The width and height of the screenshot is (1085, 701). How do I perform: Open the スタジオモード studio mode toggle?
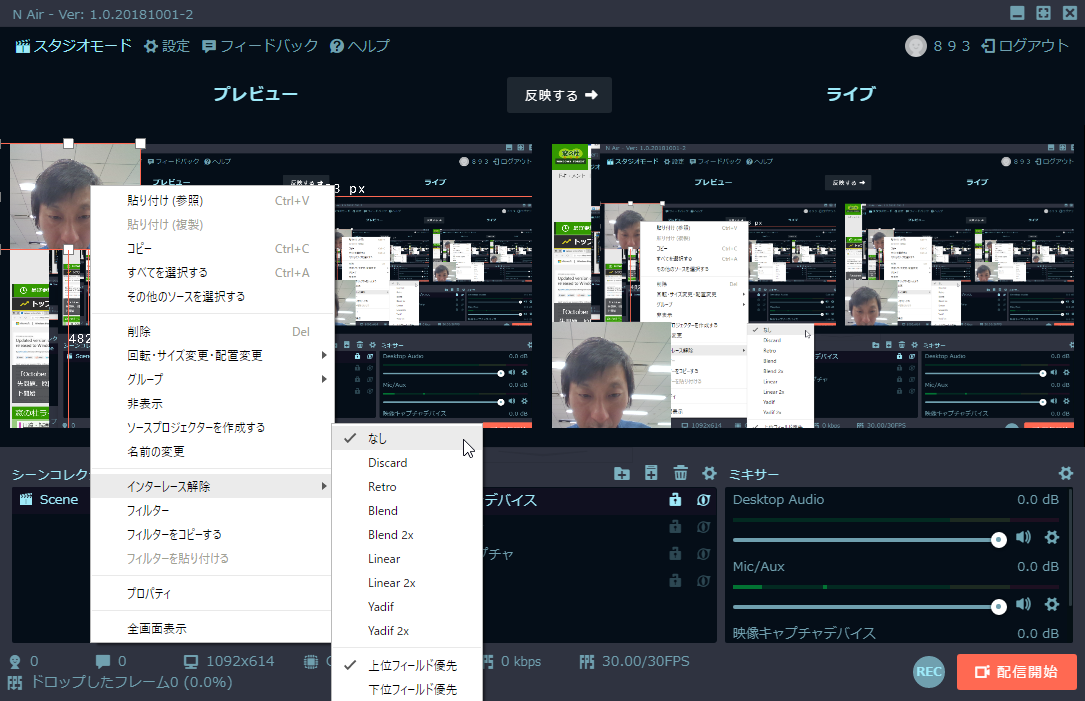point(73,46)
